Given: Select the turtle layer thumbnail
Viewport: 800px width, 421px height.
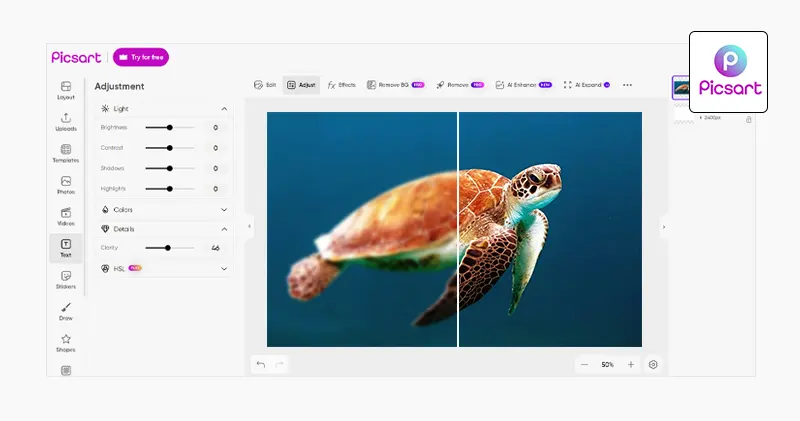Looking at the screenshot, I should click(681, 88).
